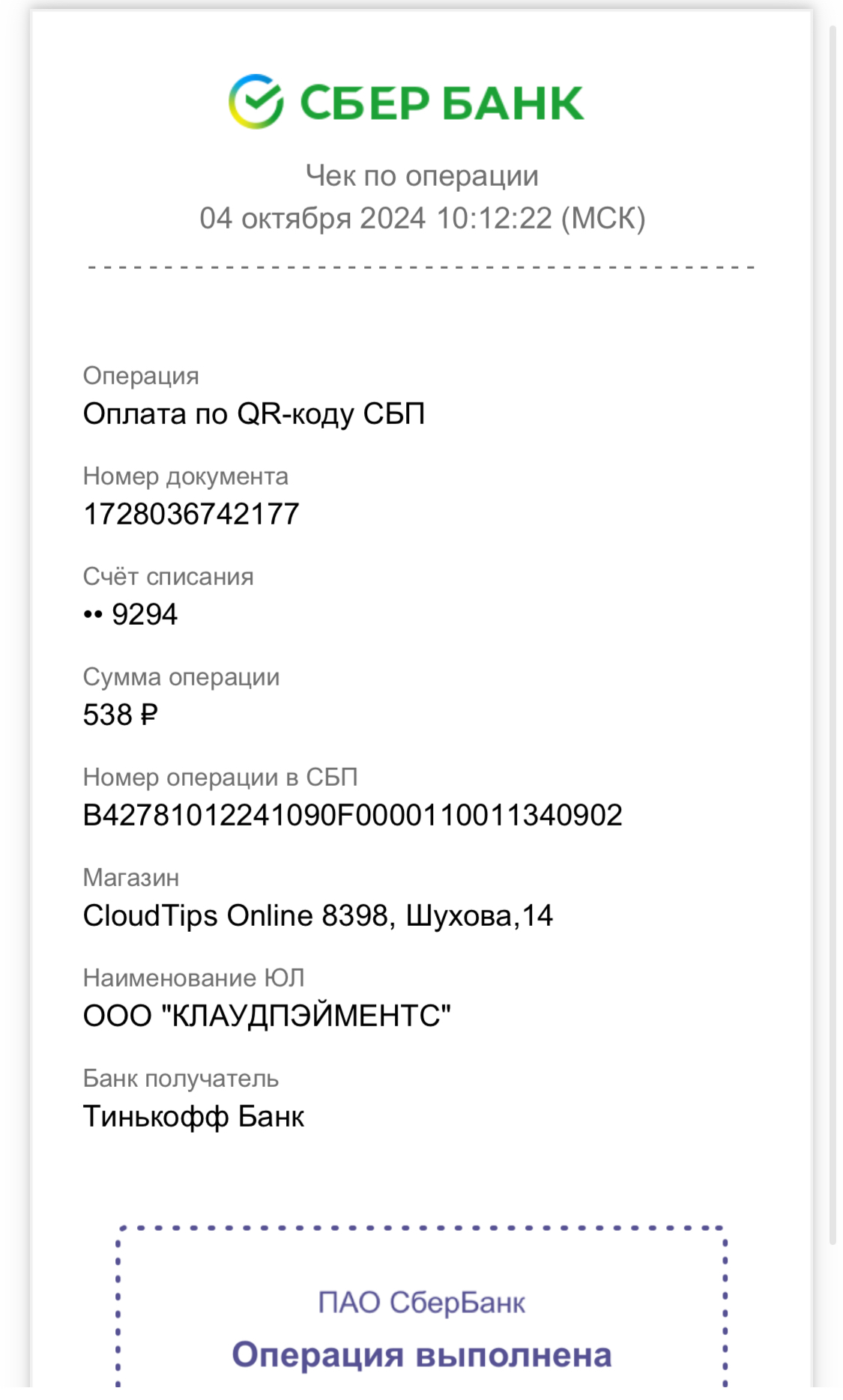This screenshot has width=843, height=1400.
Task: Click the Оплата по QR-коду СБП value
Action: pos(254,413)
